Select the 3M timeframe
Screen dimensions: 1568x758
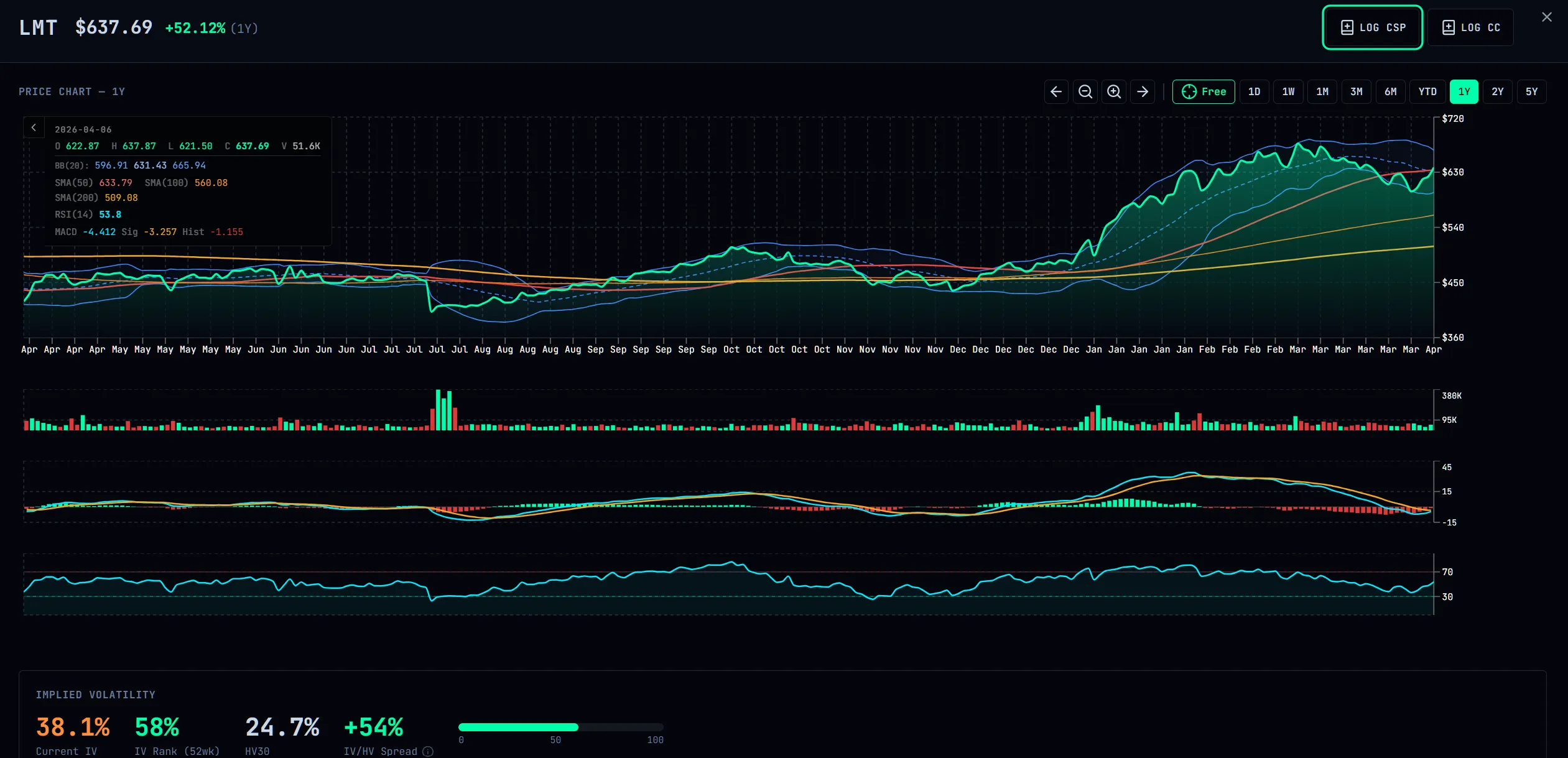pyautogui.click(x=1357, y=92)
